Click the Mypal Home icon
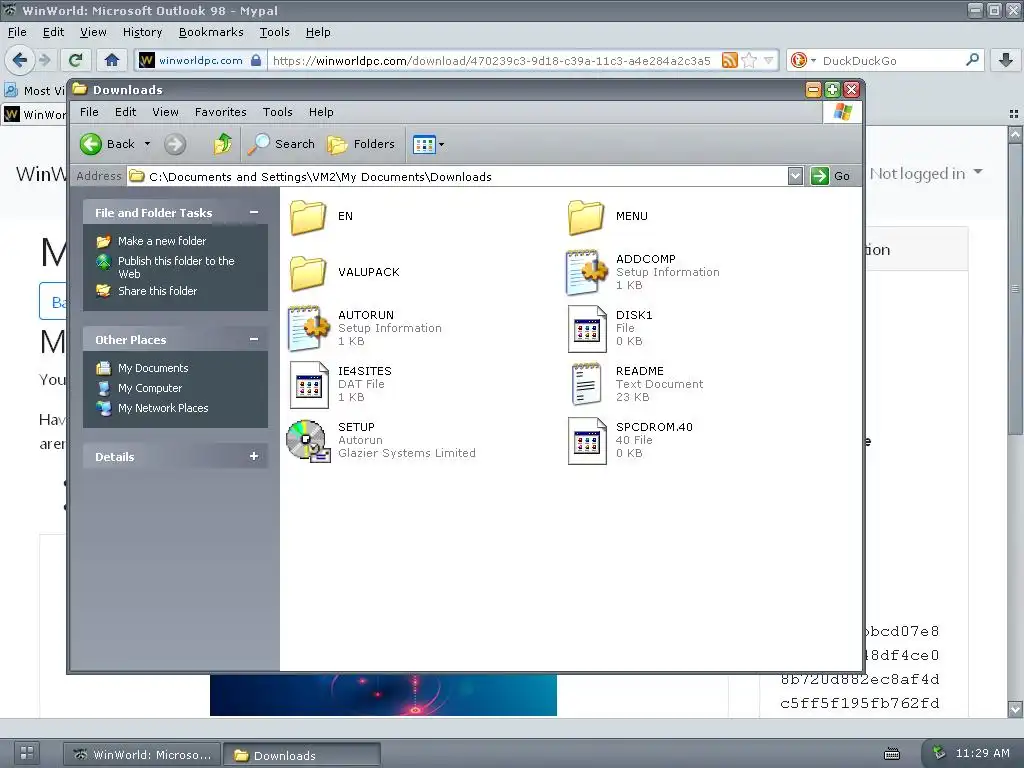 tap(112, 61)
